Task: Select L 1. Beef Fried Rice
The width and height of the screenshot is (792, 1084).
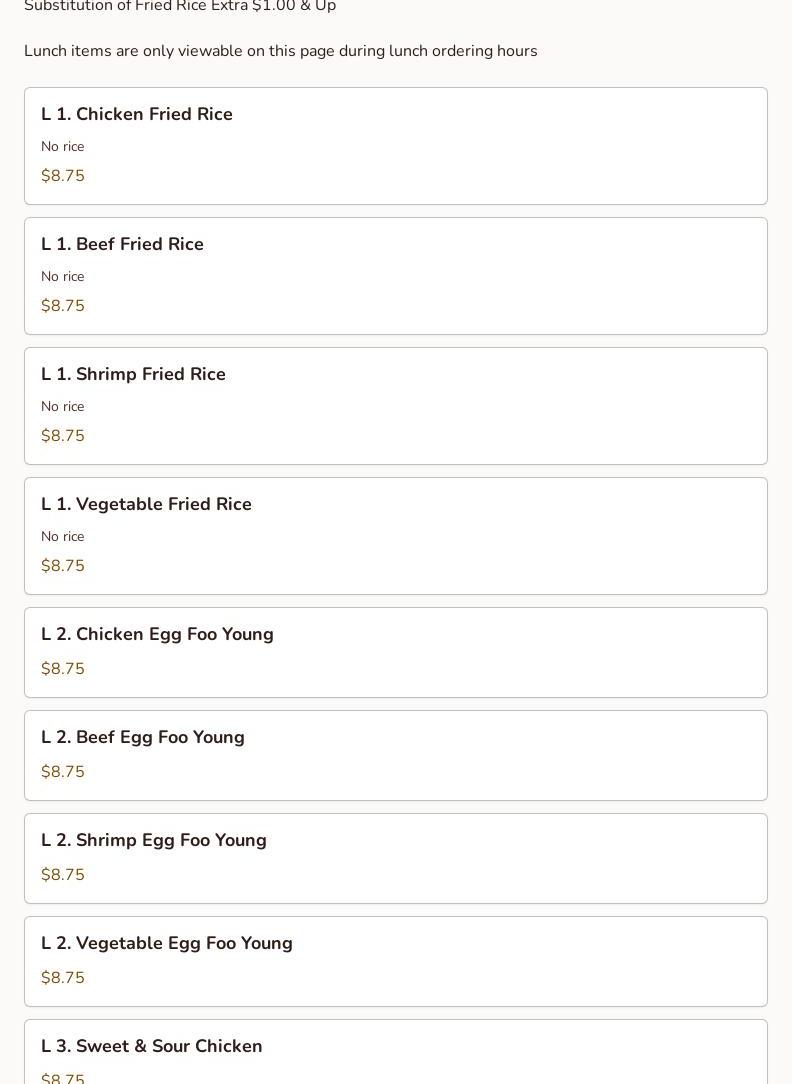Action: pyautogui.click(x=122, y=245)
